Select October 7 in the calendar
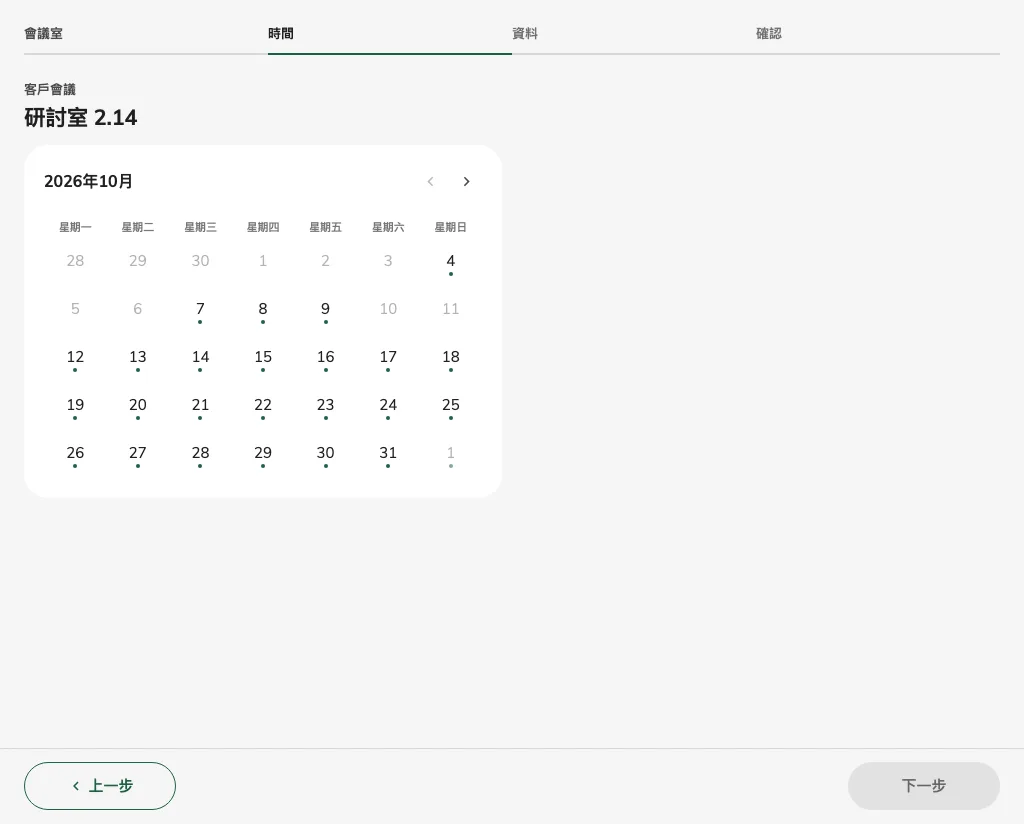1024x824 pixels. pos(200,309)
